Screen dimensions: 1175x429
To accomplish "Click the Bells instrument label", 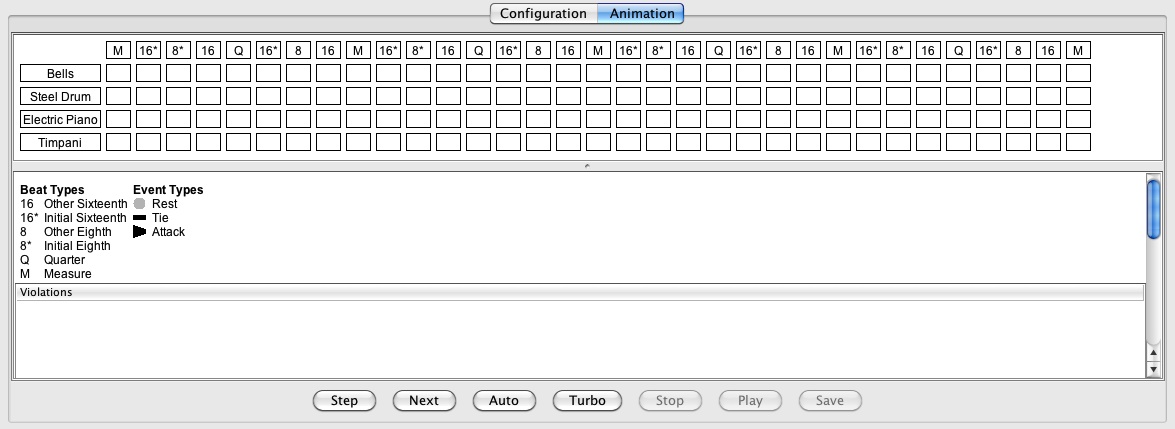I will click(60, 74).
